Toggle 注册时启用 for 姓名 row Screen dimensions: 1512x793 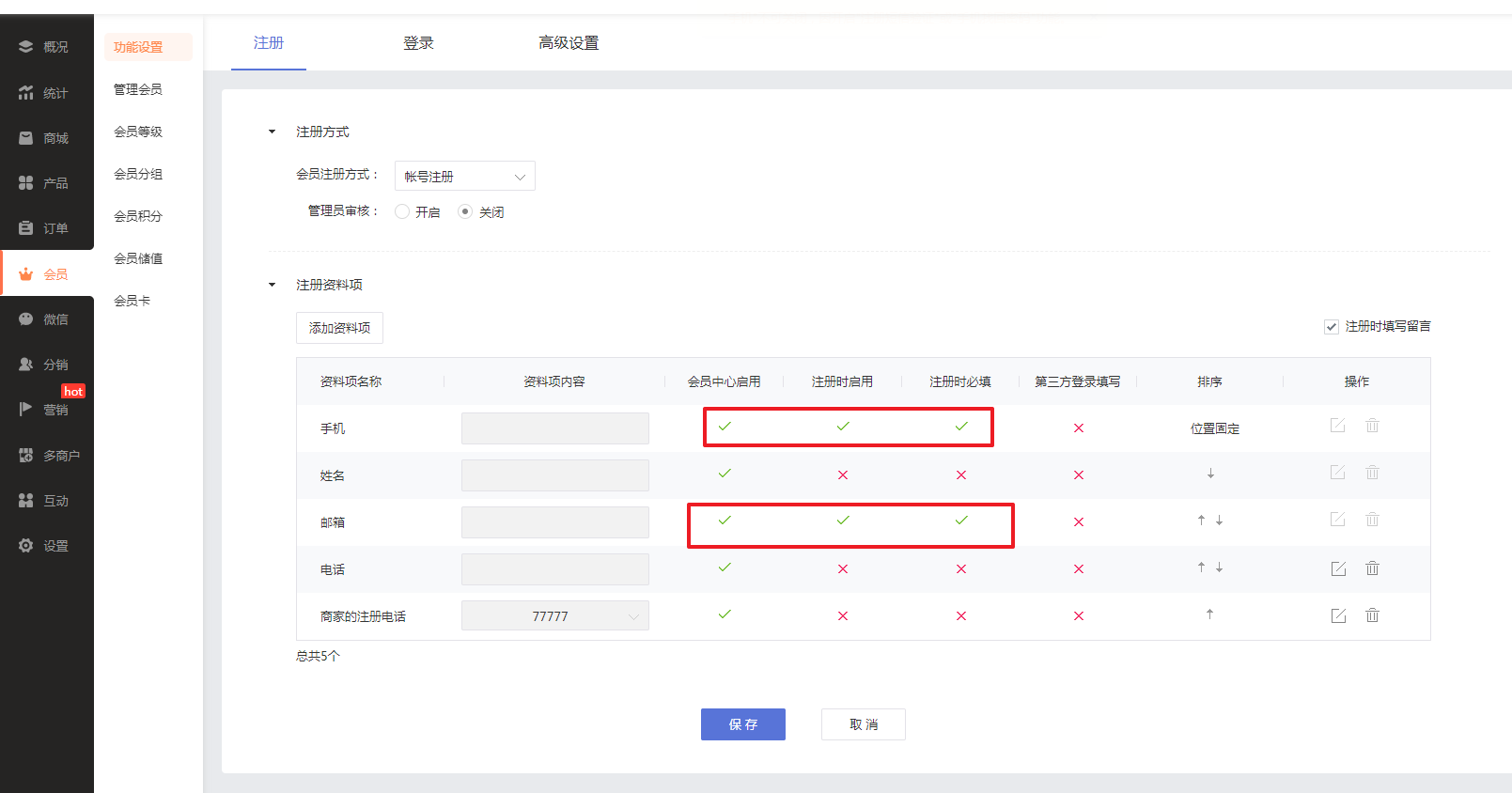coord(843,474)
